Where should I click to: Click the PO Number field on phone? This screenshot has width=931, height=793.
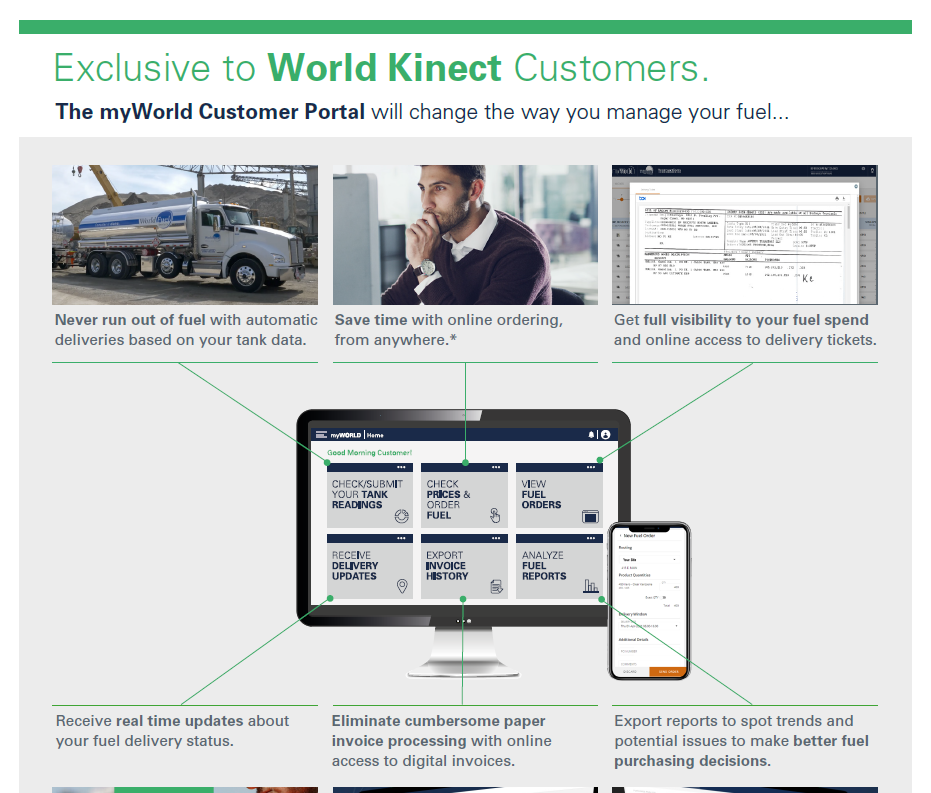pyautogui.click(x=649, y=651)
